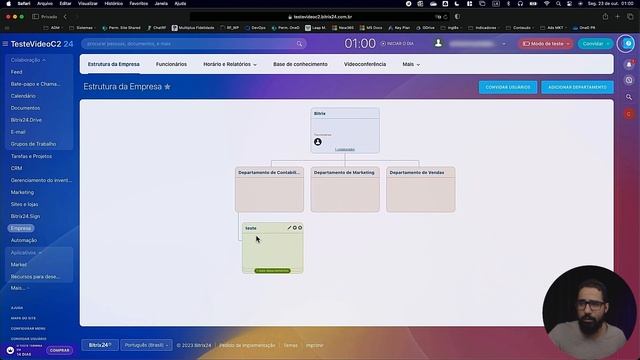Reload the page in the address bar
The width and height of the screenshot is (640, 360).
click(x=445, y=17)
